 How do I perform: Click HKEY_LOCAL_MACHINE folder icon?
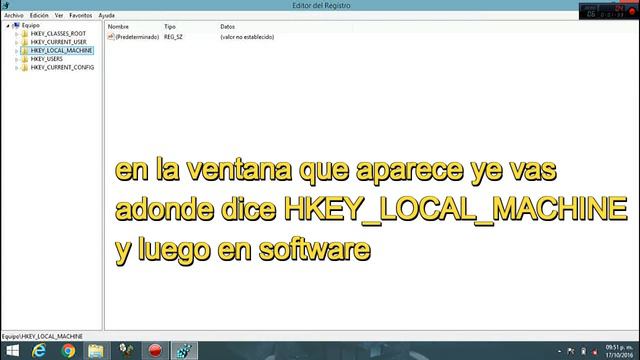tap(25, 51)
